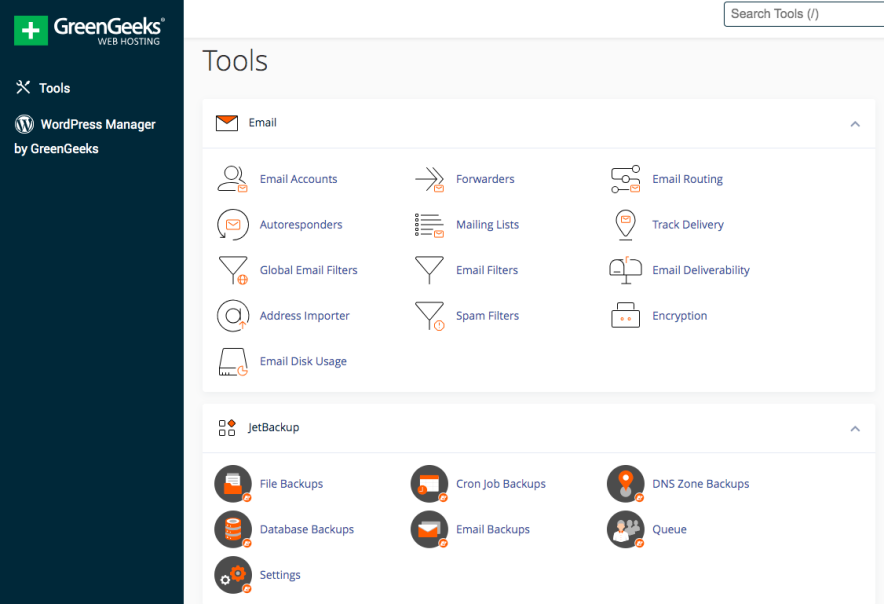The image size is (884, 604).
Task: Click the JetBackup Settings gear icon
Action: (x=232, y=574)
